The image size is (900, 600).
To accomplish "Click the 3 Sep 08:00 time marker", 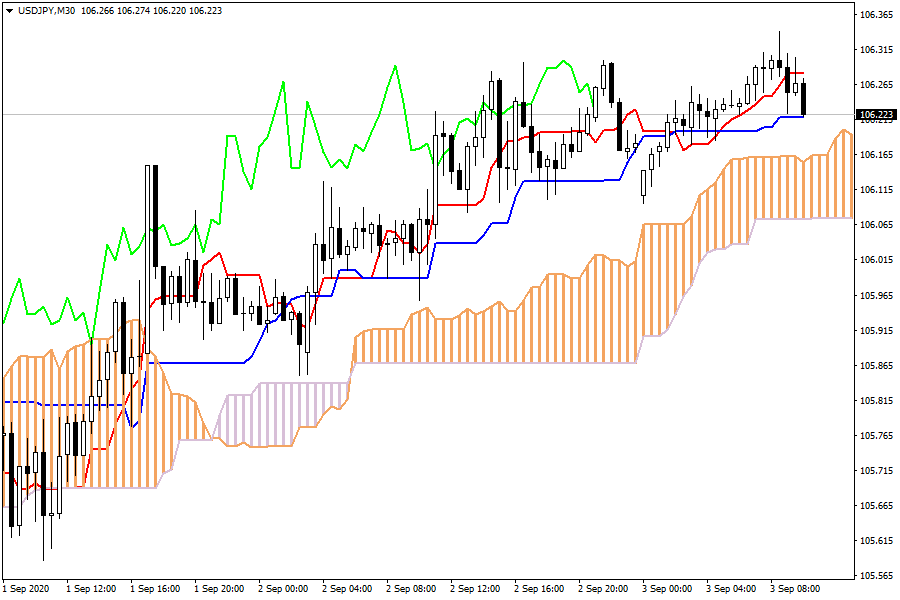I will pos(796,589).
